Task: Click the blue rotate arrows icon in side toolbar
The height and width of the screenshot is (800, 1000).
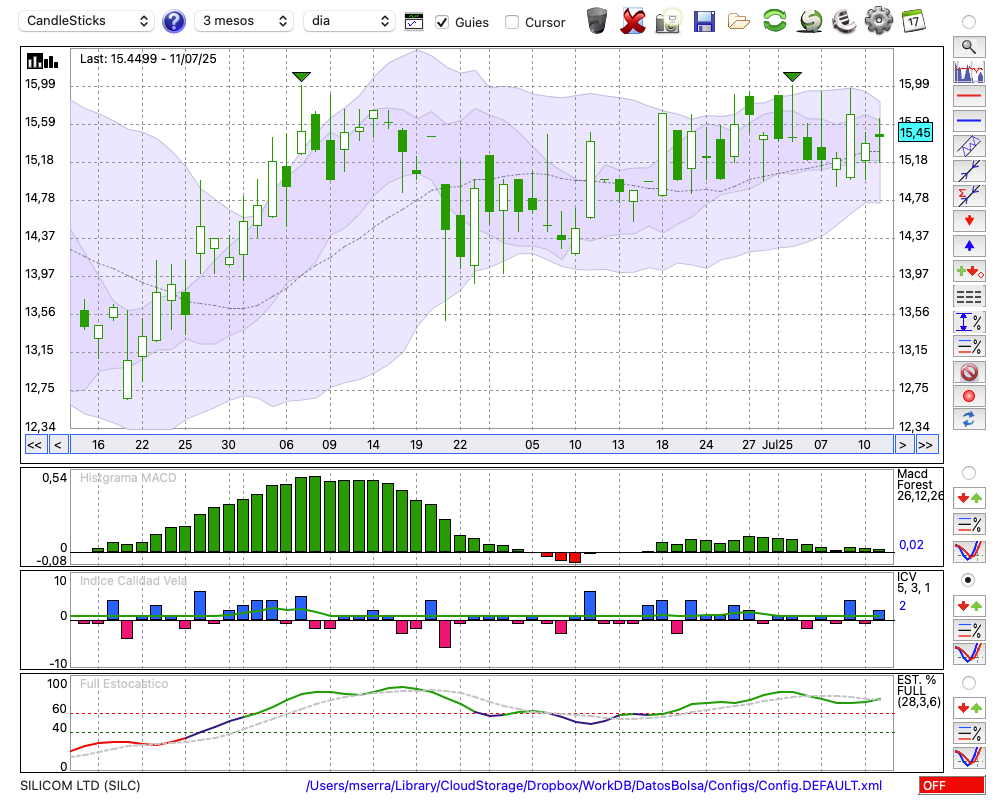Action: (969, 420)
